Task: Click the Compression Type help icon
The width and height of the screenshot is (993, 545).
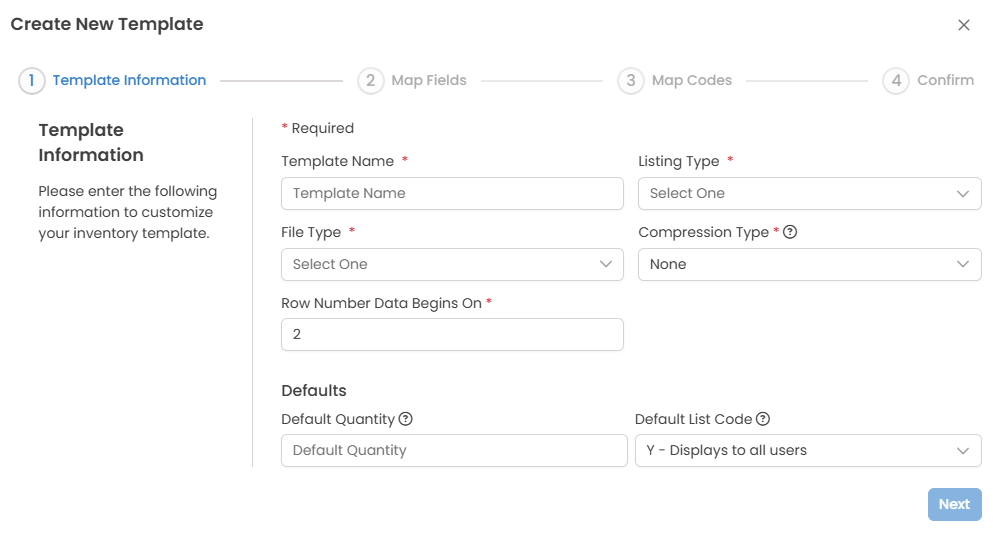Action: pyautogui.click(x=790, y=232)
